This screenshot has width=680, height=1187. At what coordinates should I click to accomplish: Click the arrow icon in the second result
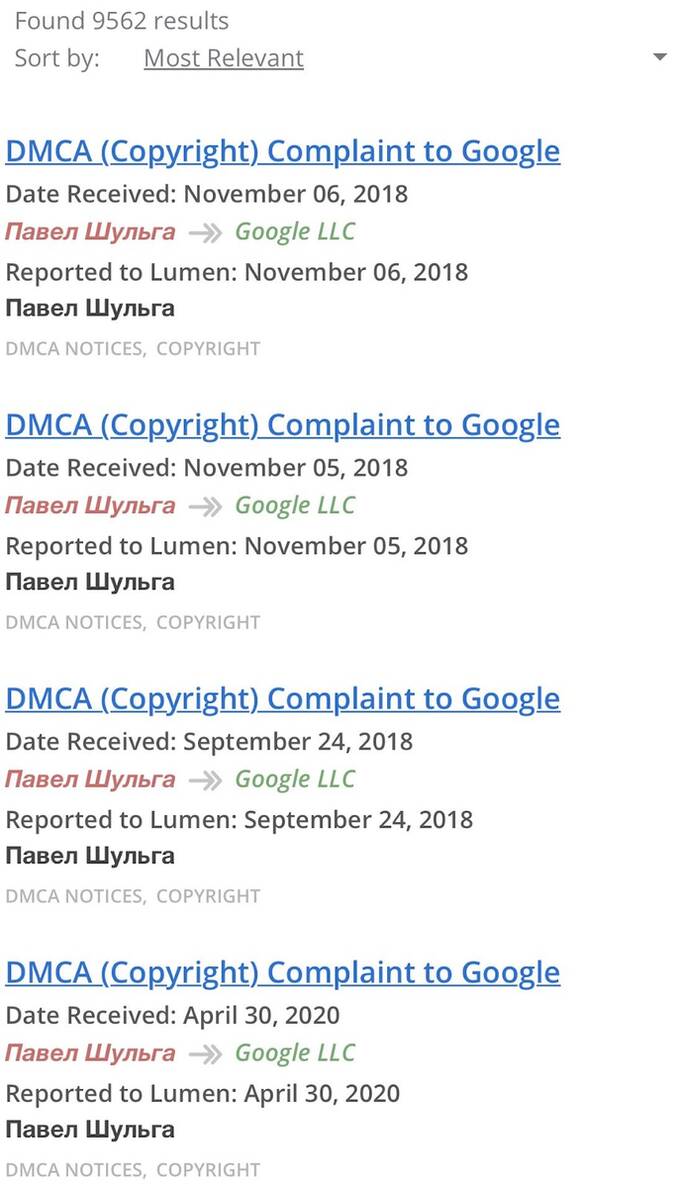coord(204,506)
